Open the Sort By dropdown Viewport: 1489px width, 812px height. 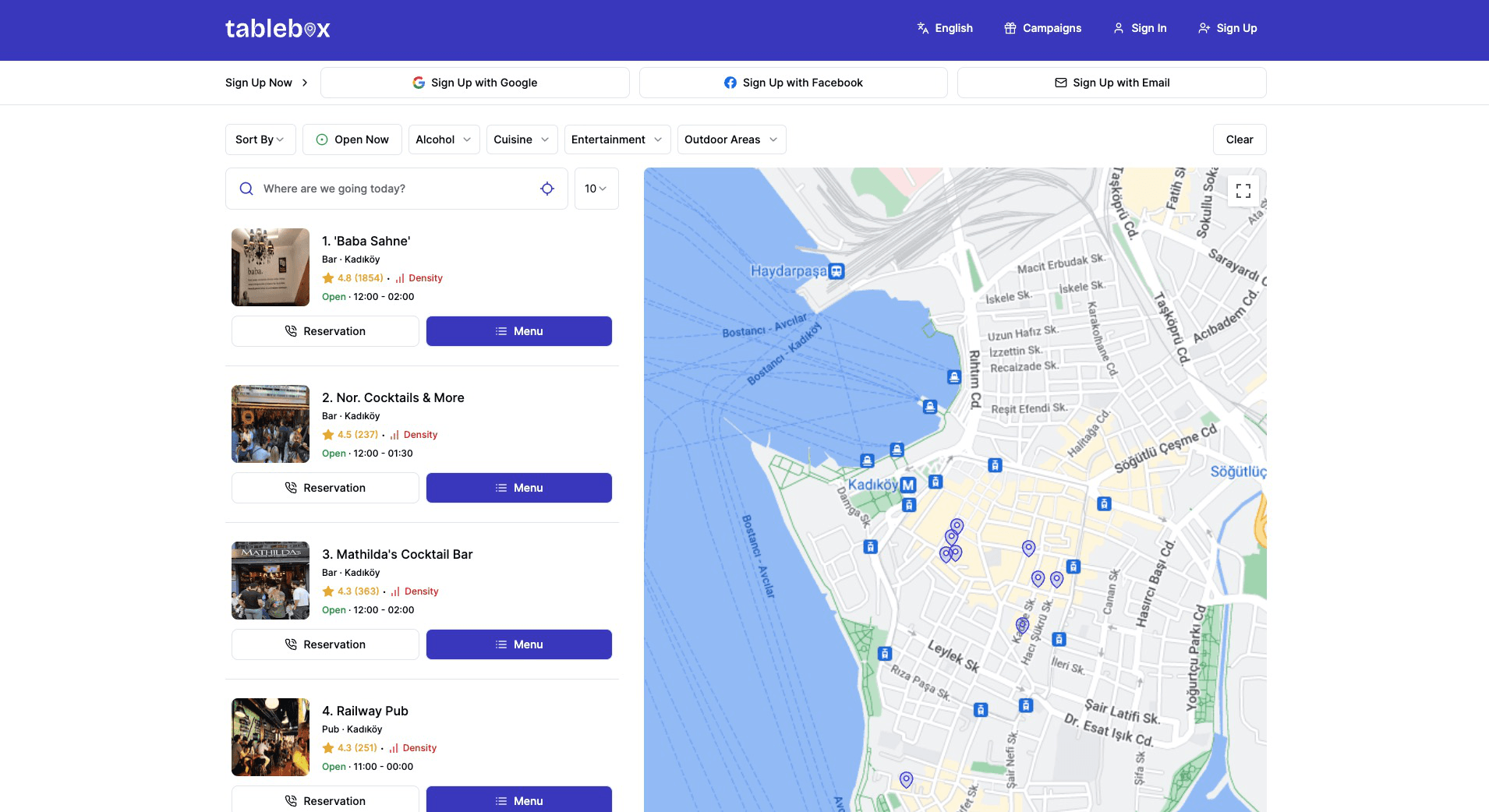click(x=260, y=139)
